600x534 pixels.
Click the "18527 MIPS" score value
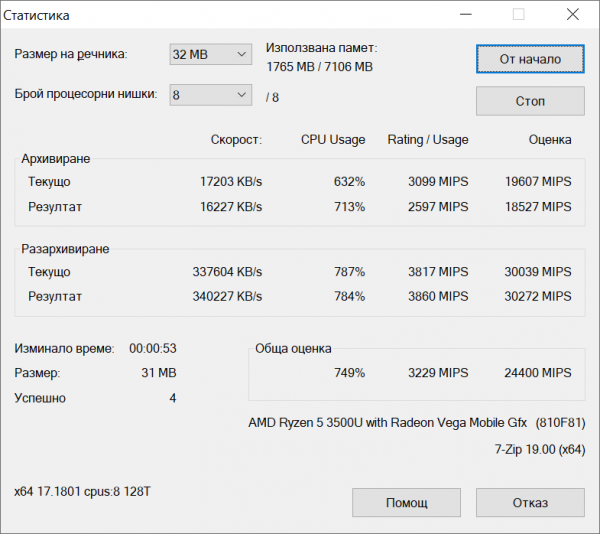[x=538, y=207]
